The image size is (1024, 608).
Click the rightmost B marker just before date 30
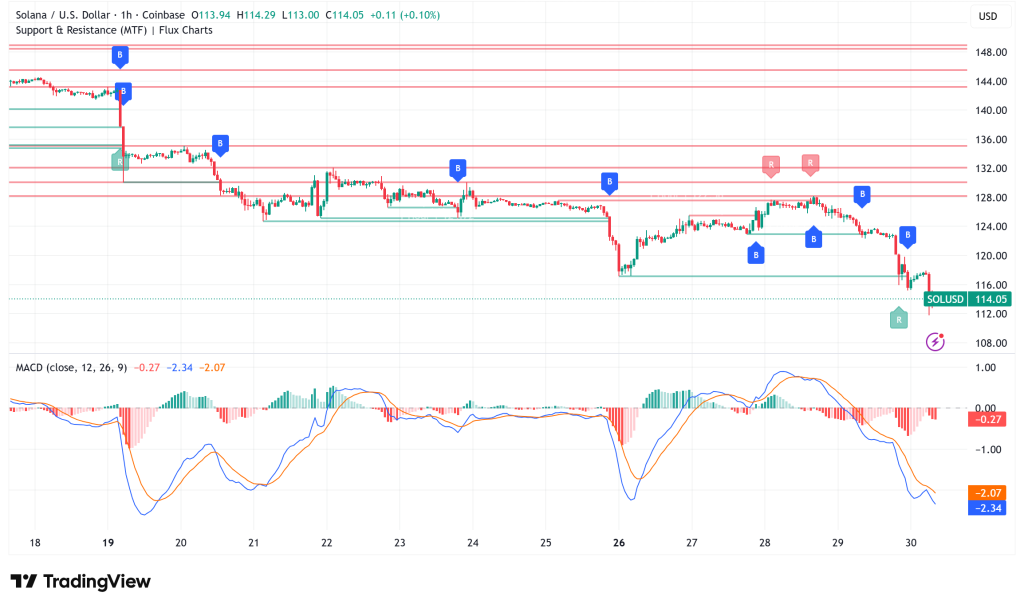(907, 236)
